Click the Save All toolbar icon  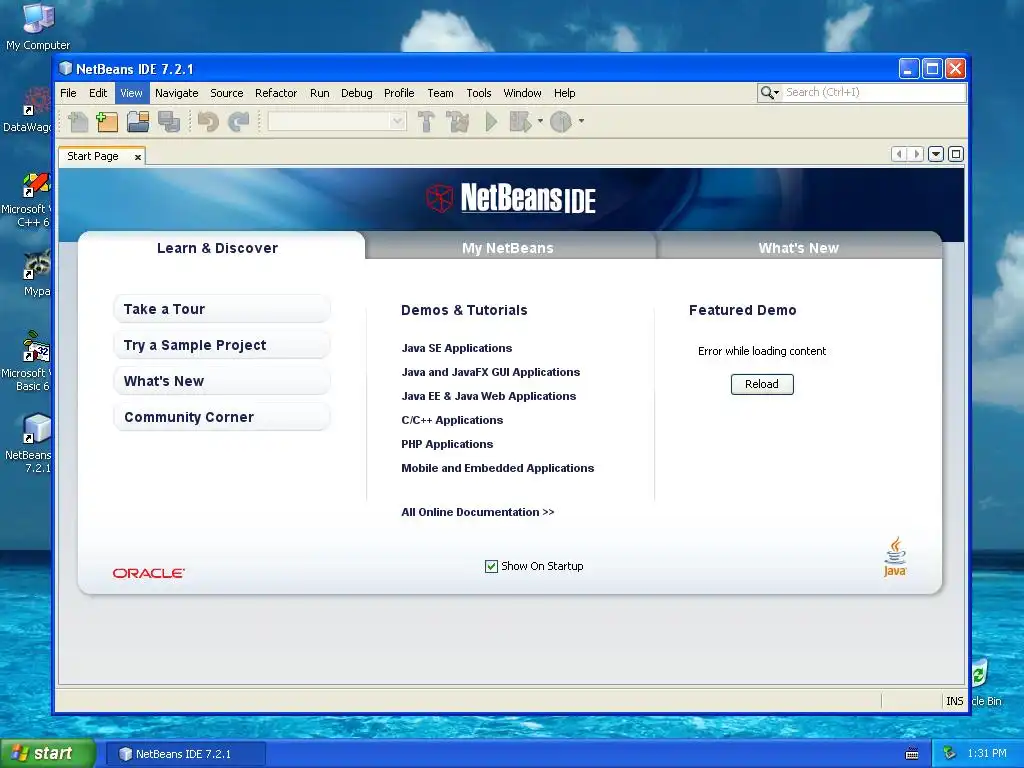(168, 121)
